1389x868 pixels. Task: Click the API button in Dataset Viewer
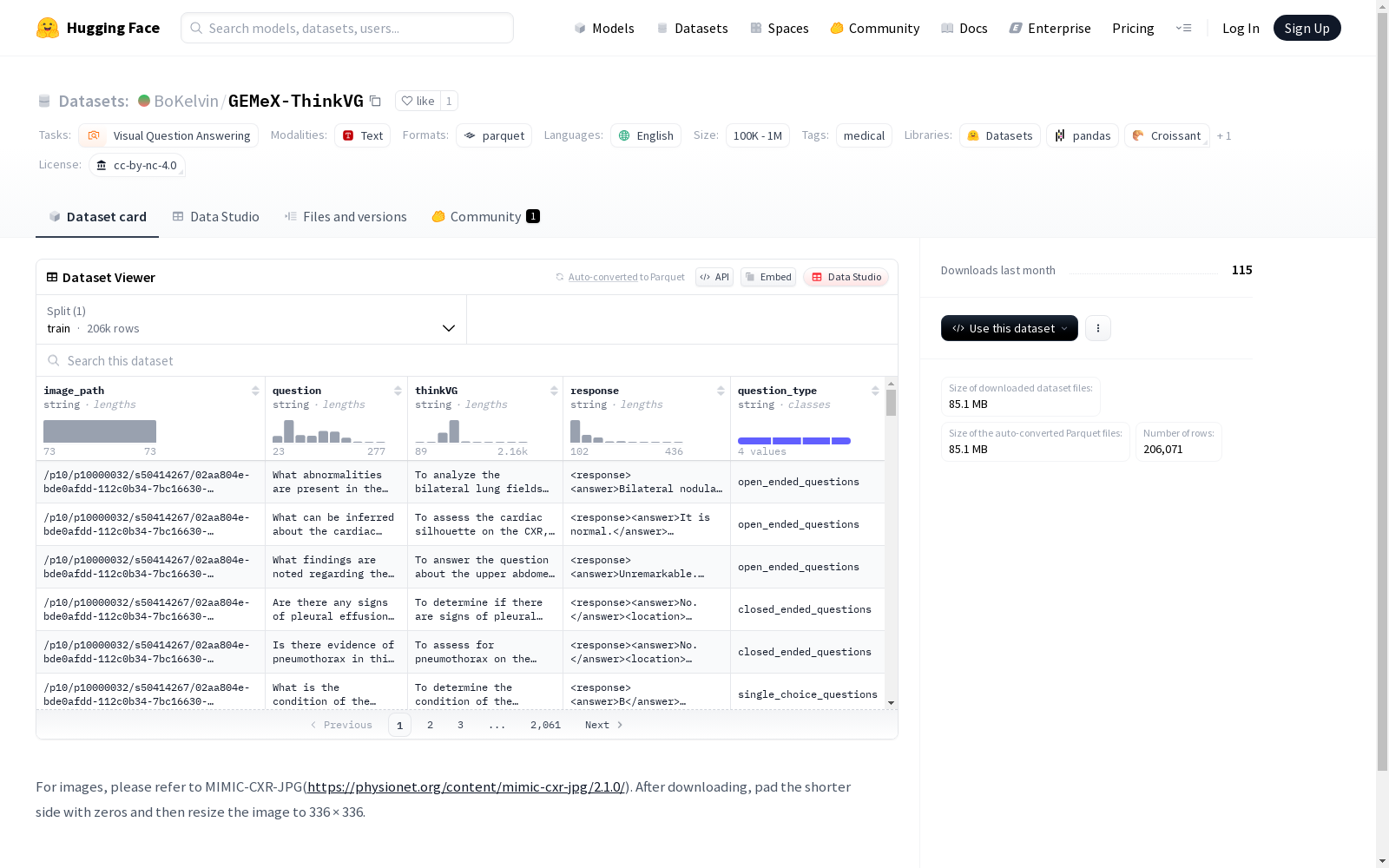pos(714,277)
